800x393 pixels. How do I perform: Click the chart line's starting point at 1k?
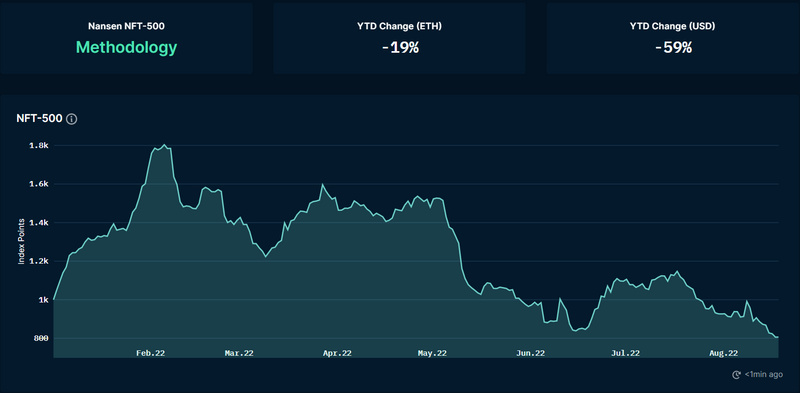54,299
